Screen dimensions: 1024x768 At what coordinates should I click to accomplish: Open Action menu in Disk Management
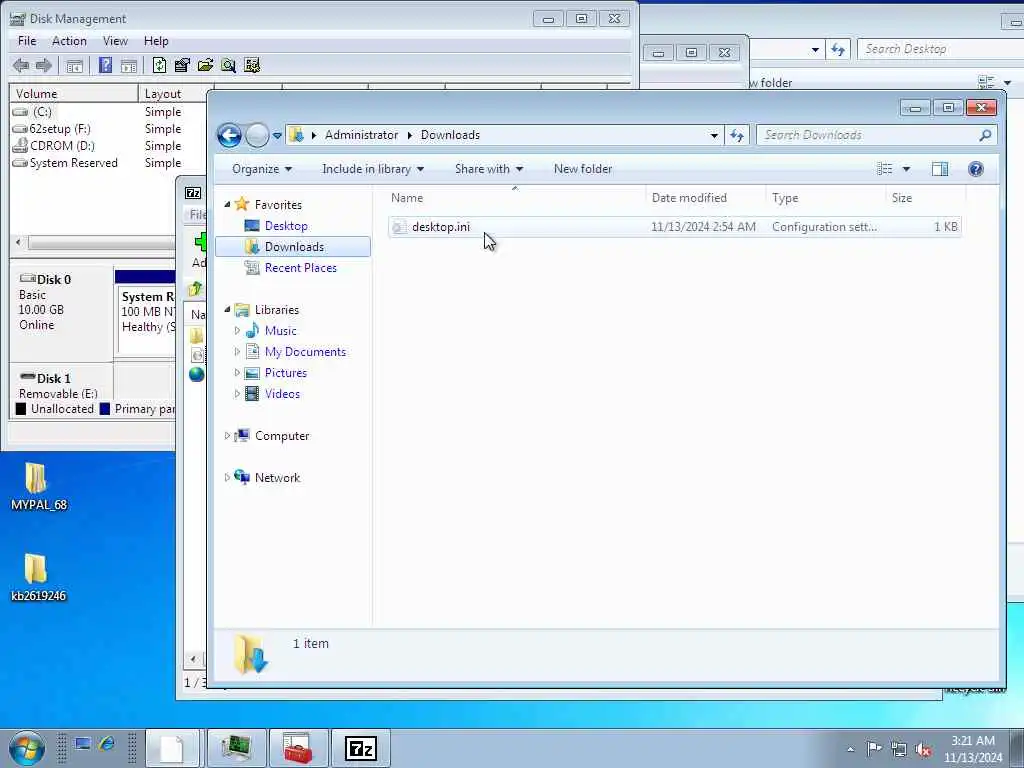point(69,40)
